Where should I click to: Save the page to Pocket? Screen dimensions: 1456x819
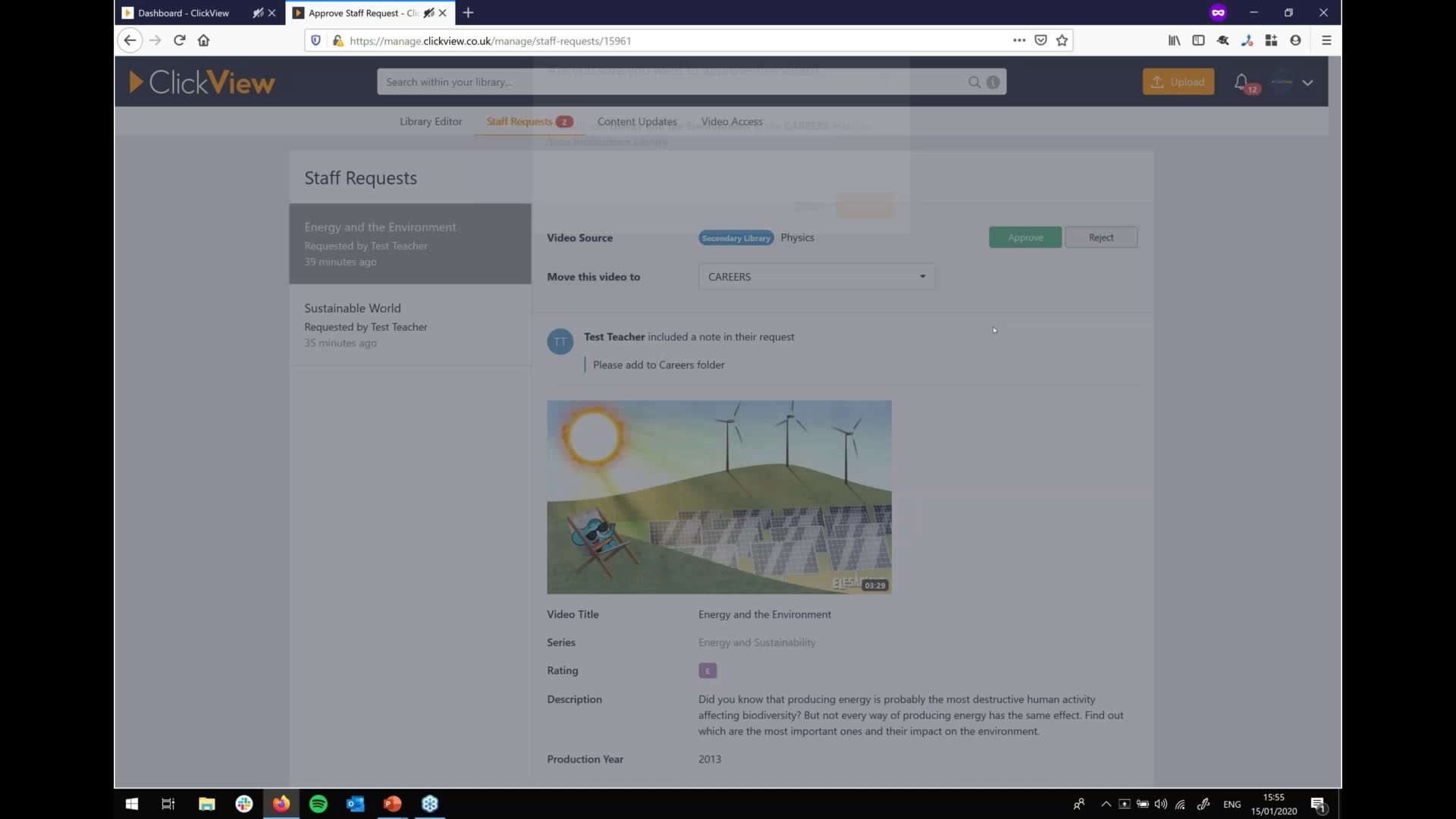pyautogui.click(x=1040, y=40)
